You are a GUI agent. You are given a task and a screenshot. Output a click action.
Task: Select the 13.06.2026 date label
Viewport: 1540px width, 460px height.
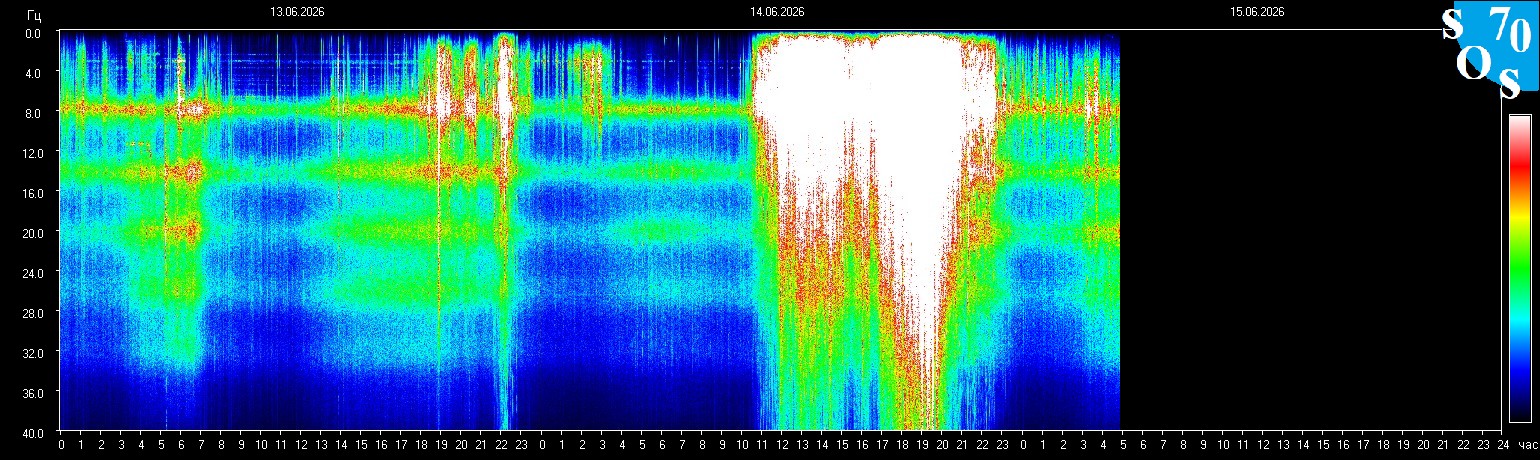tap(297, 12)
